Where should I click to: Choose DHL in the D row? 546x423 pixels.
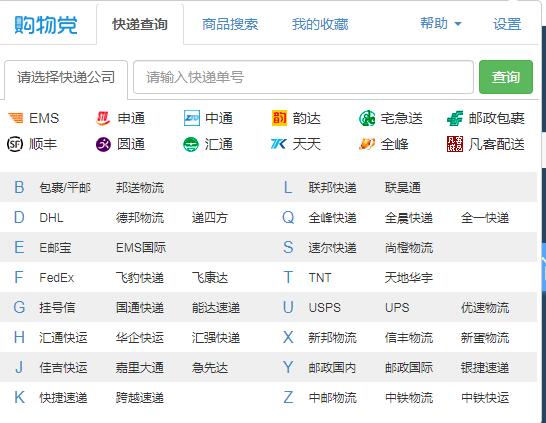(51, 218)
